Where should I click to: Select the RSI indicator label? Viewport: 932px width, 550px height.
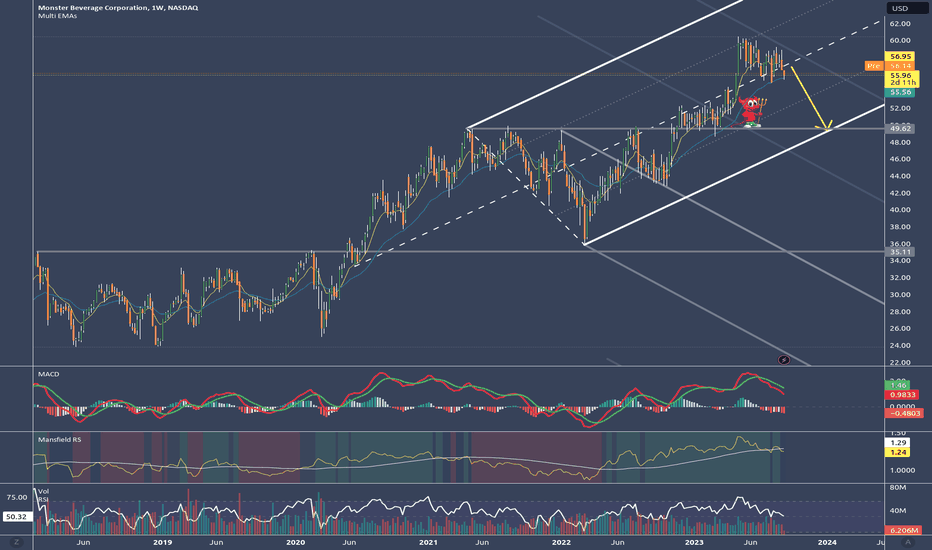click(x=43, y=500)
